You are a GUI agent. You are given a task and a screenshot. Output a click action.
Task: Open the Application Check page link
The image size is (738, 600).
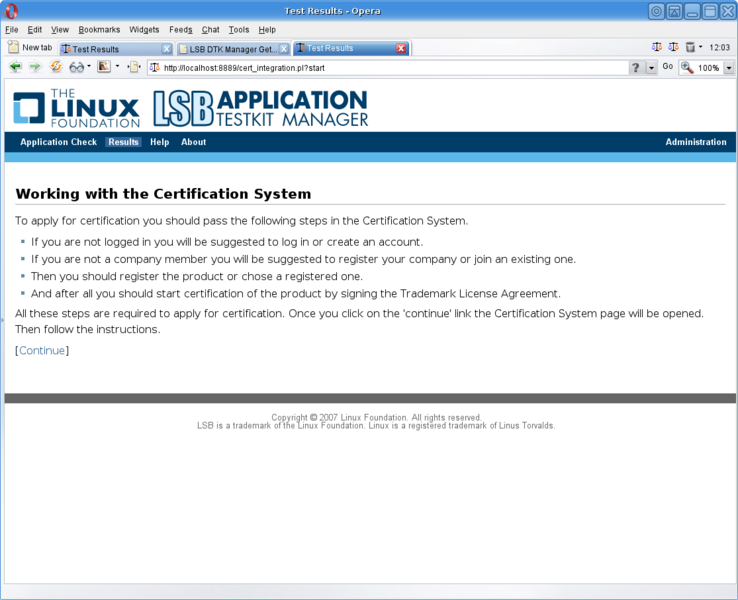click(58, 142)
